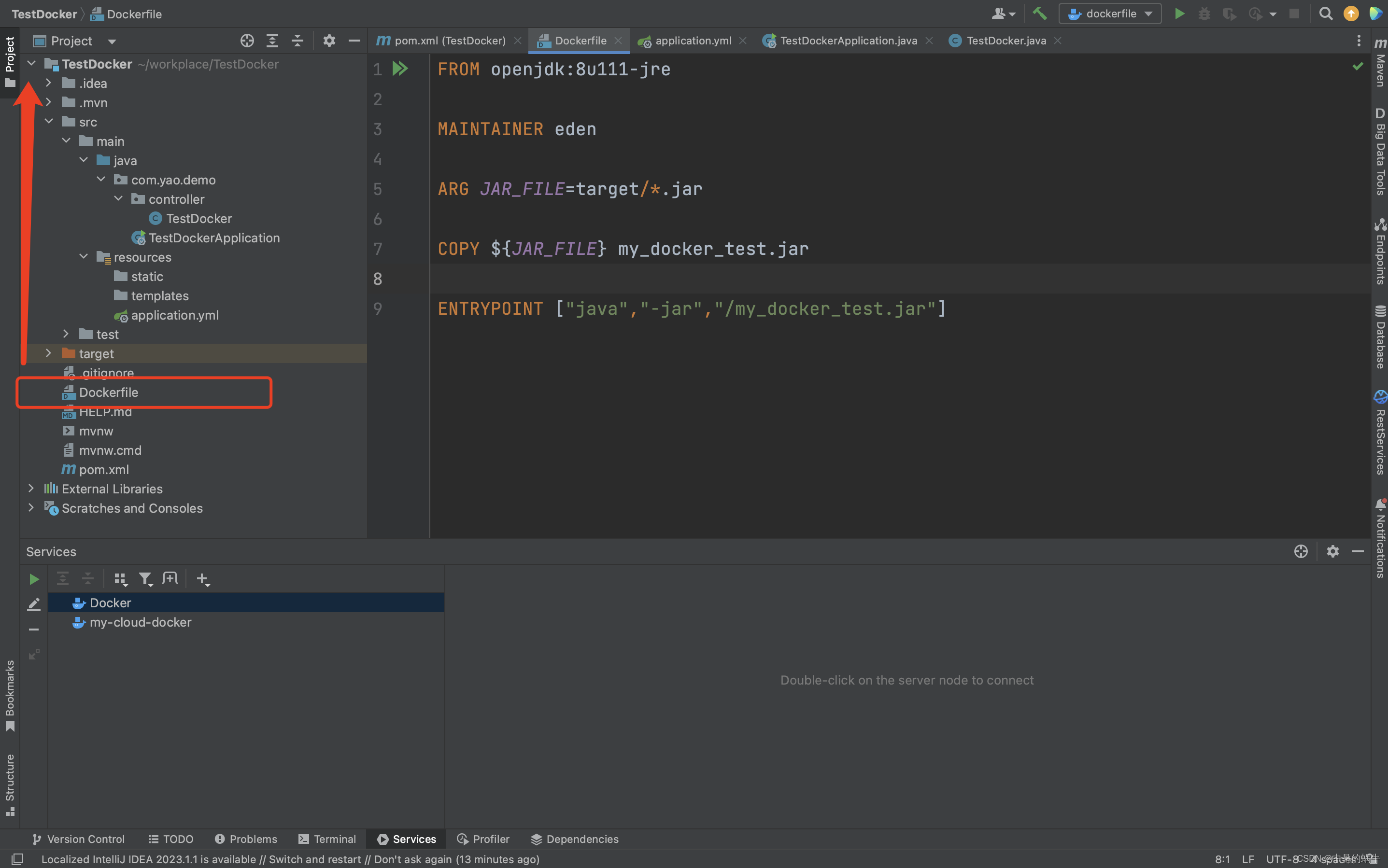Run the dockerfile configuration with the green play button

[1179, 13]
